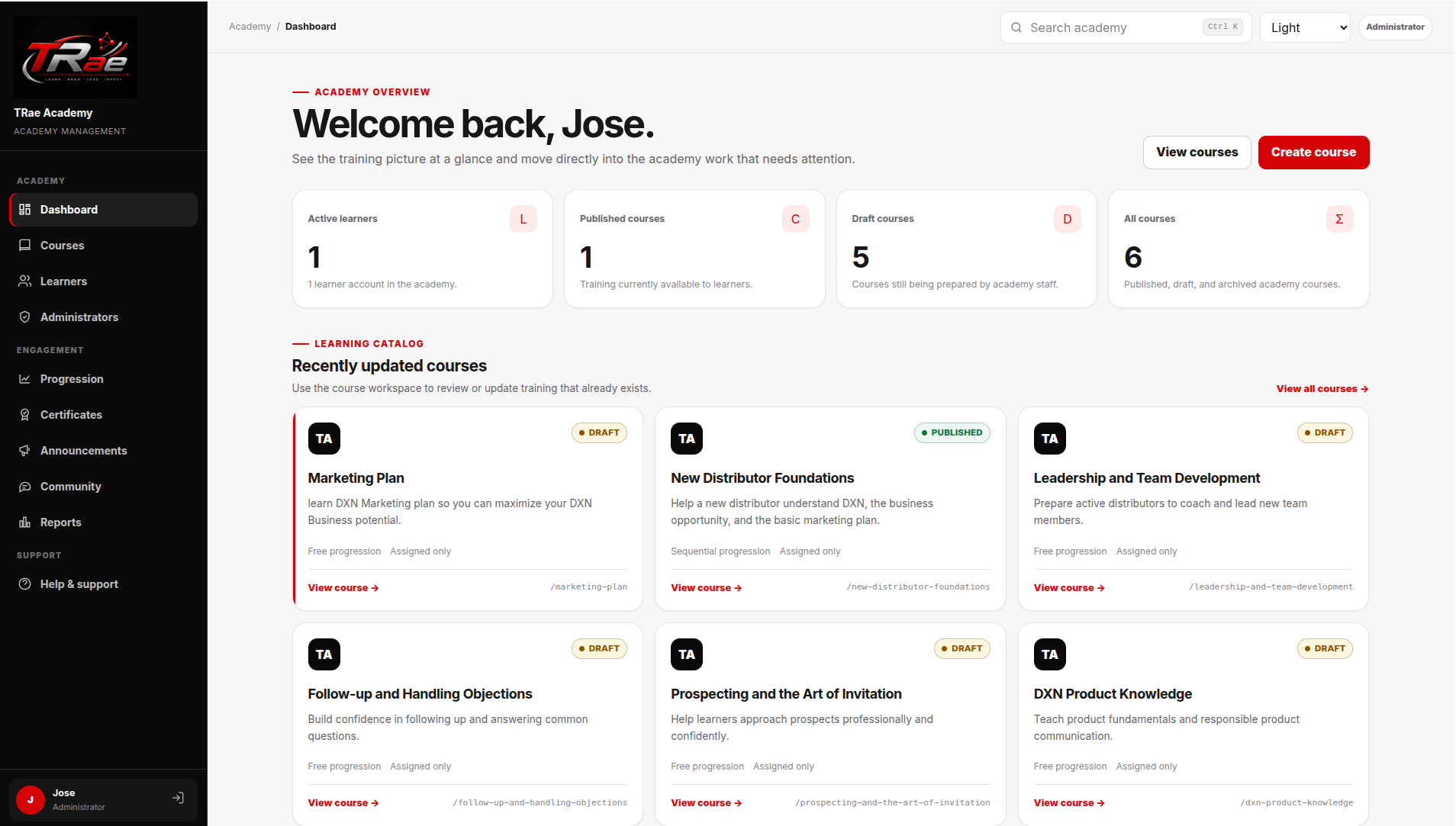
Task: Open Progression in the sidebar menu
Action: 104,379
